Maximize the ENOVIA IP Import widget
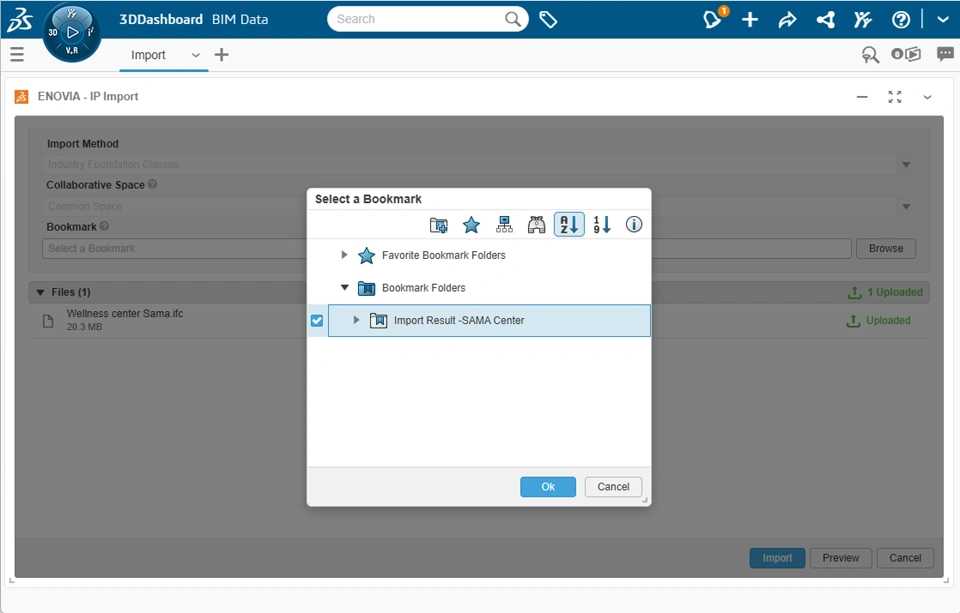 click(x=894, y=97)
